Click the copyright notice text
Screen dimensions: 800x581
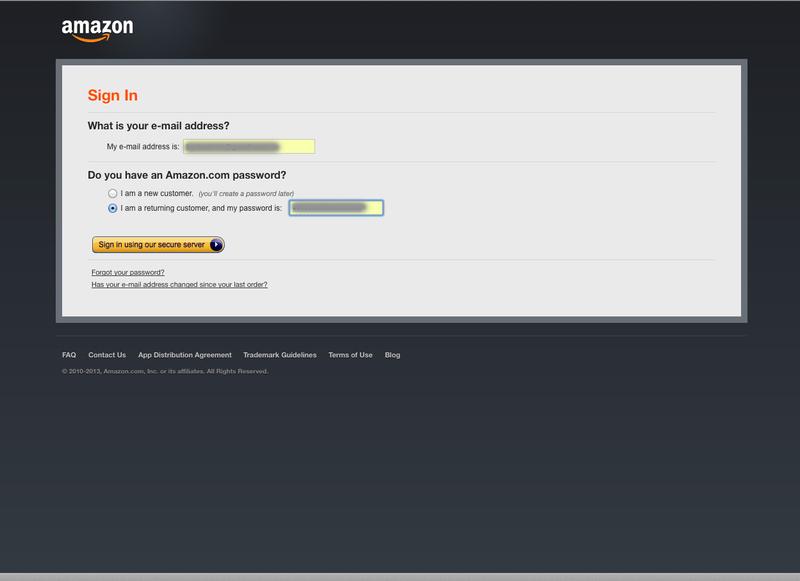165,371
